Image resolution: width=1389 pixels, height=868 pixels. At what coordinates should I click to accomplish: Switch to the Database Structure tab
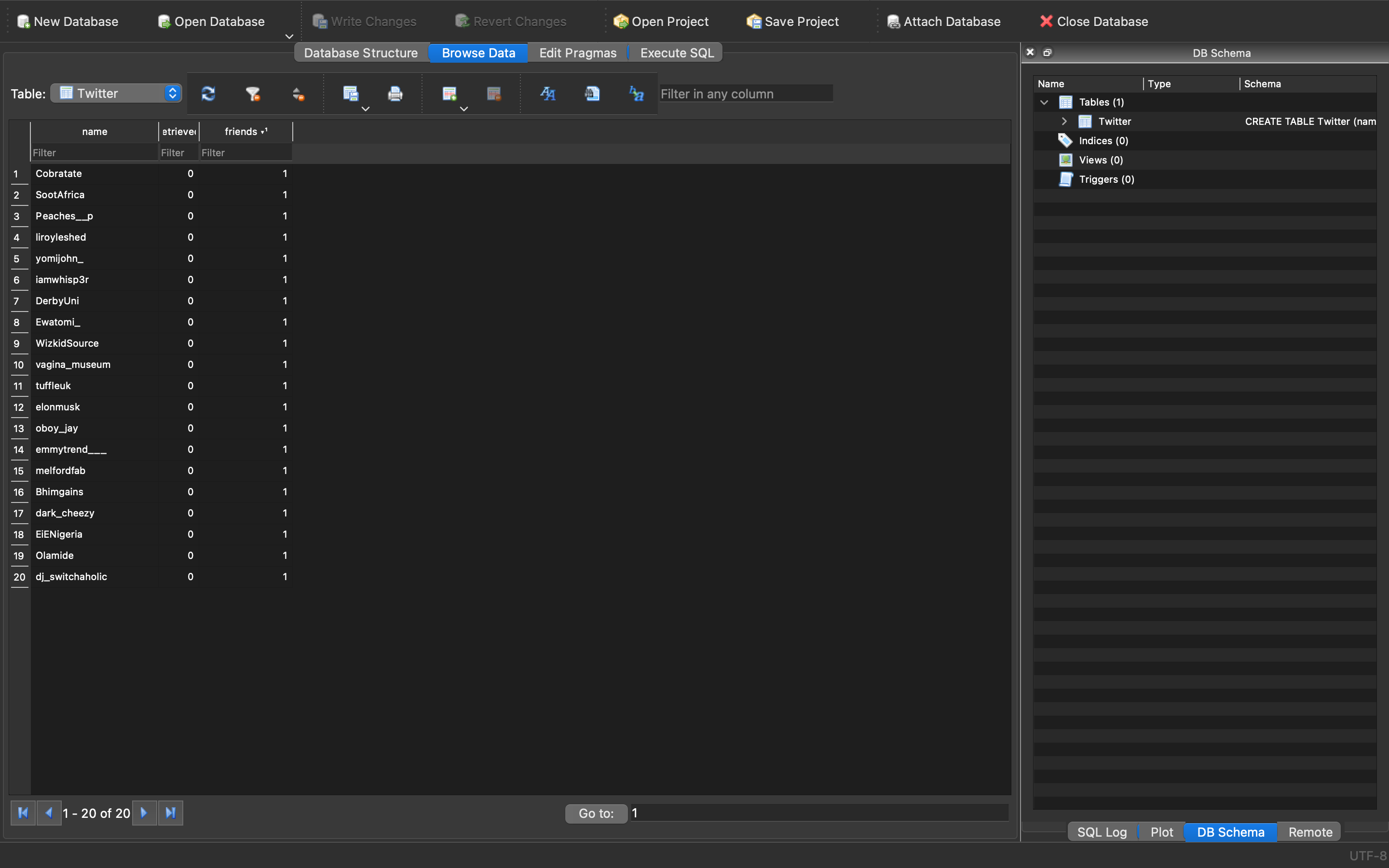pos(360,52)
